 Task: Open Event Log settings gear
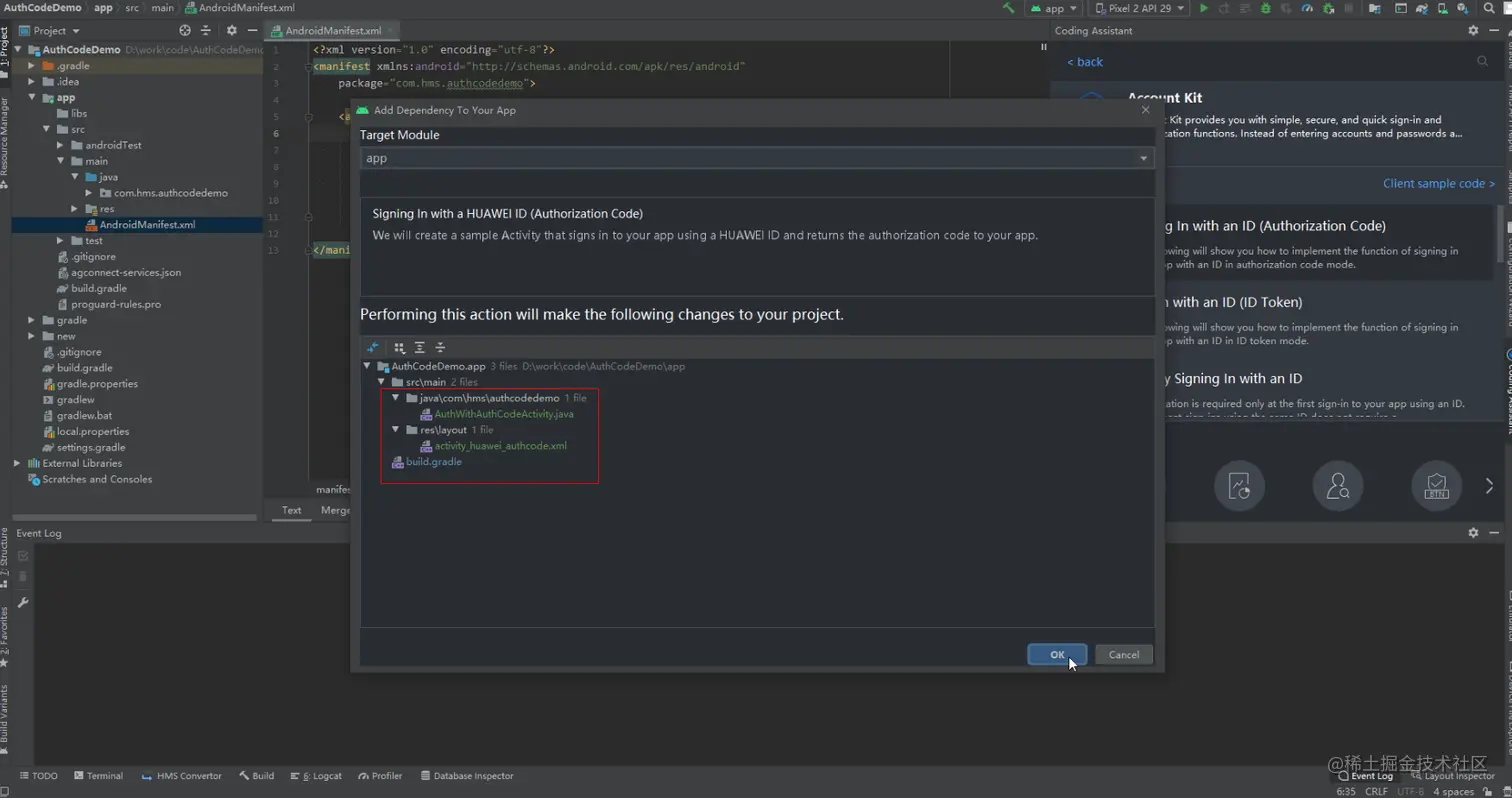pyautogui.click(x=1473, y=533)
